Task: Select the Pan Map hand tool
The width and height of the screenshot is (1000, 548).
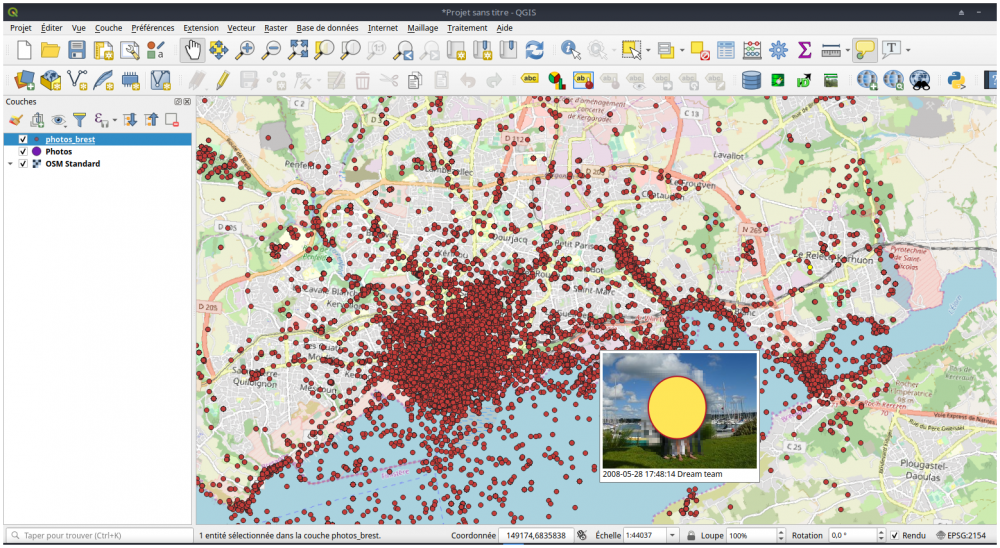Action: [x=192, y=49]
